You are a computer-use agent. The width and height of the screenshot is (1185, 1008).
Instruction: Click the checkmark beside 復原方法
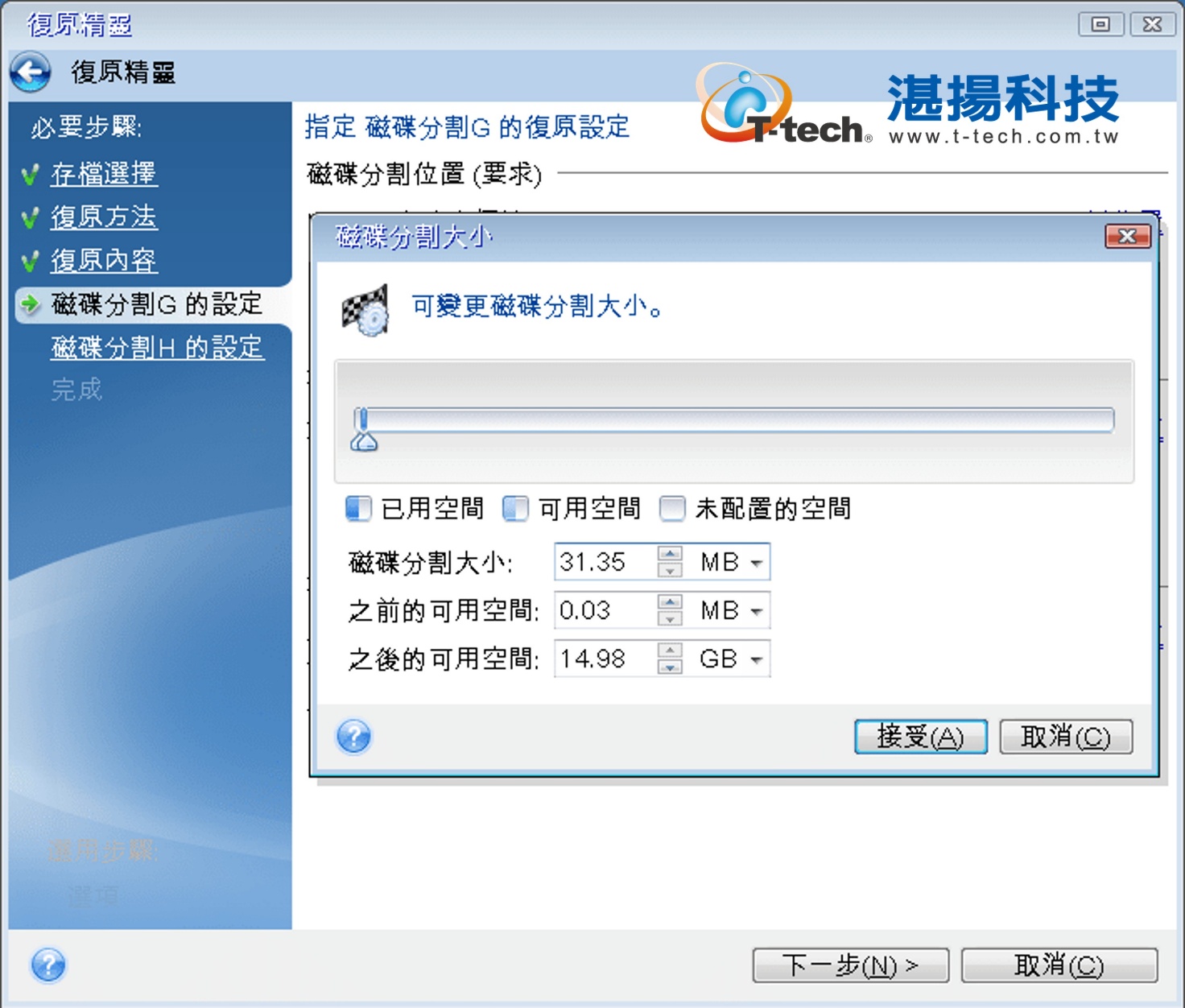(x=31, y=218)
